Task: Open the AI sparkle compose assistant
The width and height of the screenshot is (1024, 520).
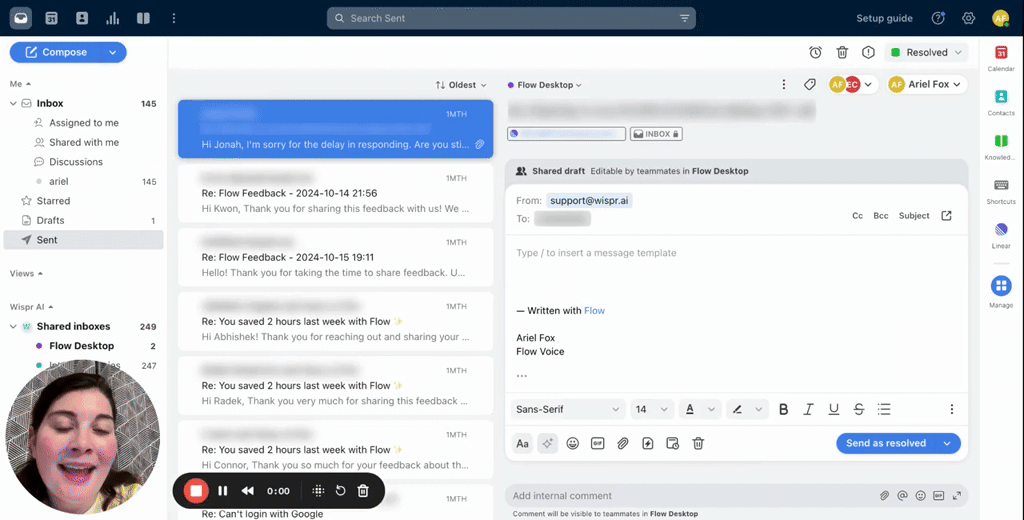Action: (547, 444)
